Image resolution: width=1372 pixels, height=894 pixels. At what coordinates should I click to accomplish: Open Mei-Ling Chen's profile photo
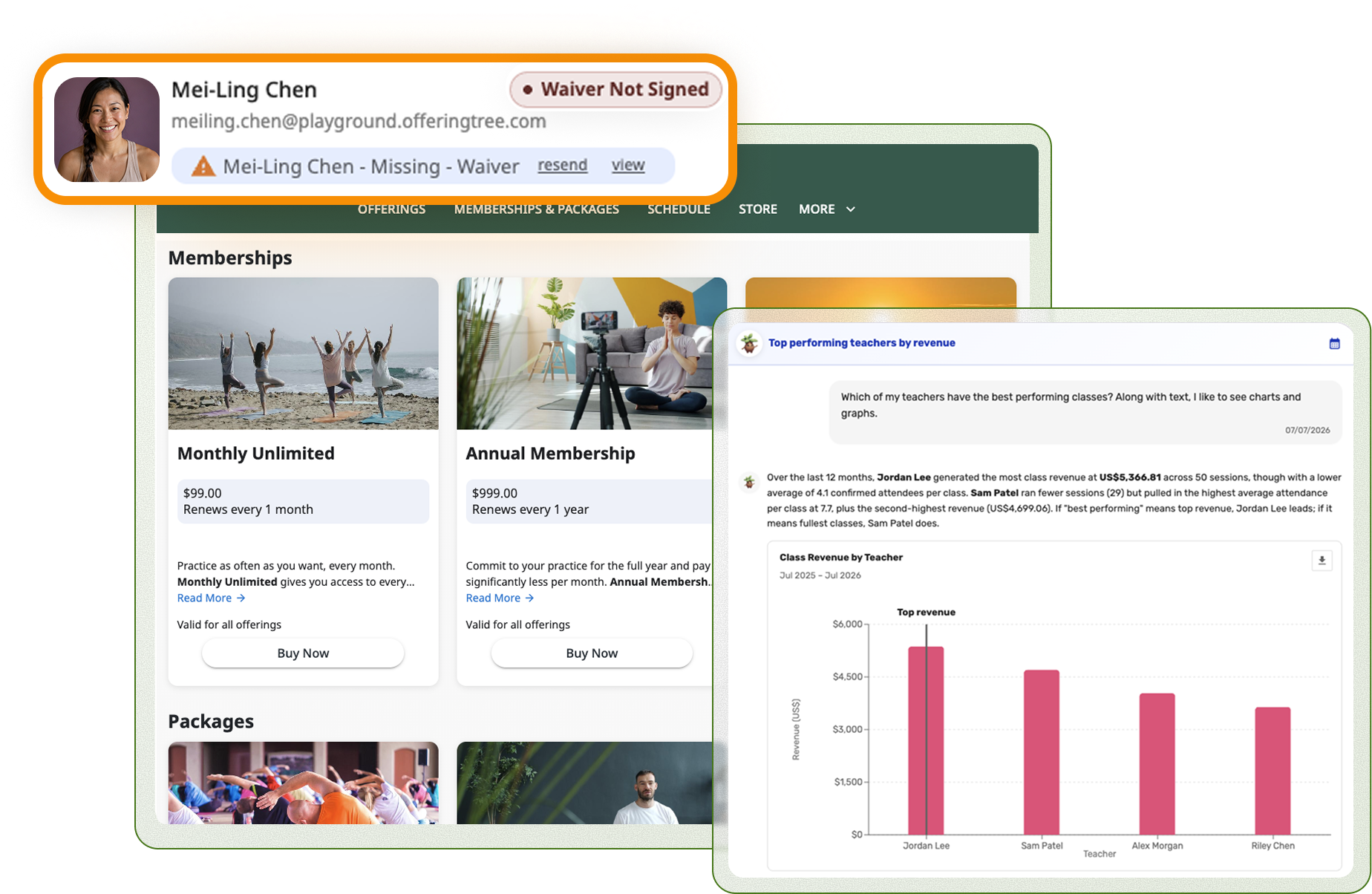click(107, 129)
